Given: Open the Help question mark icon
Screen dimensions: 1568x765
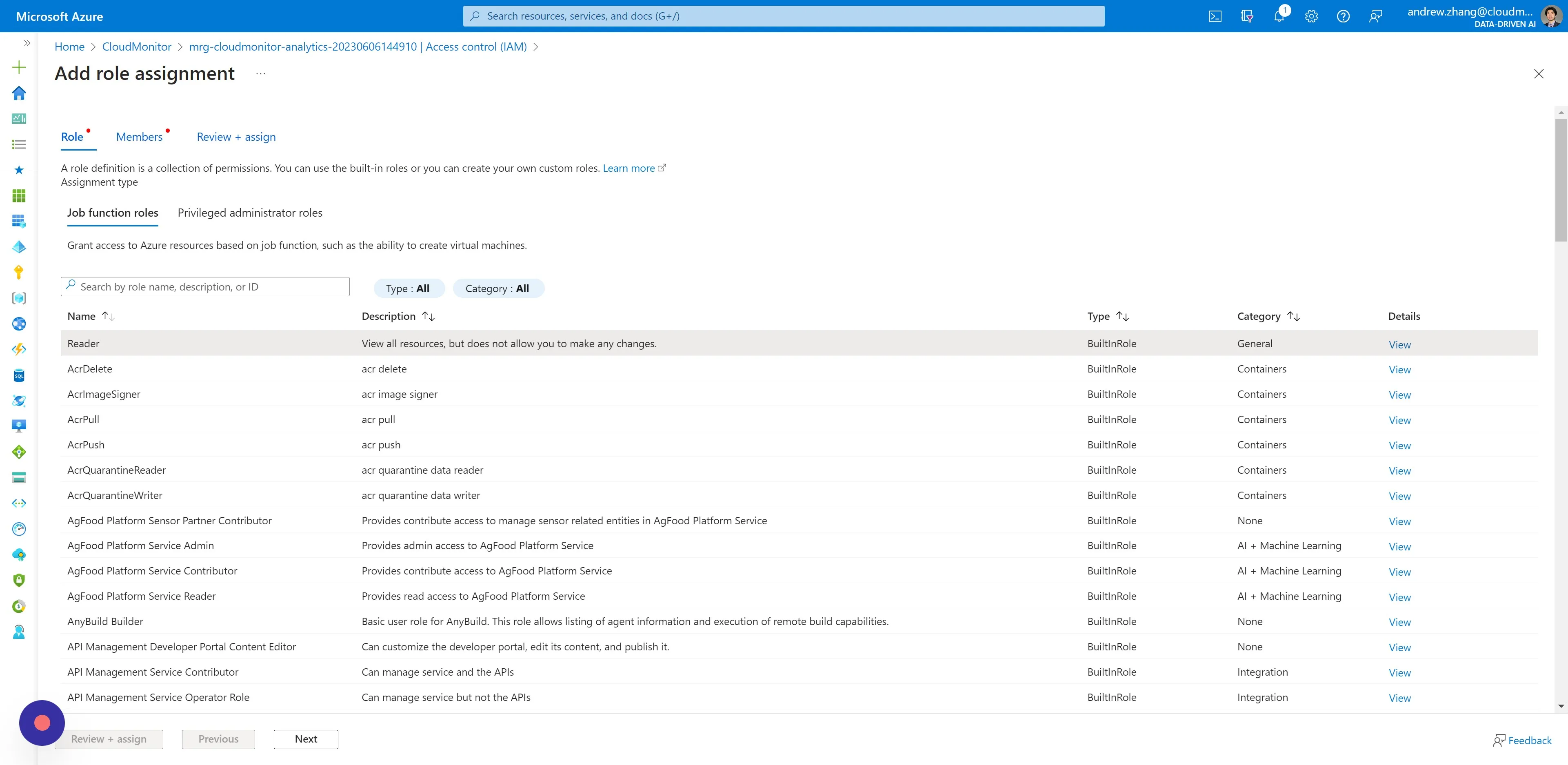Looking at the screenshot, I should pos(1343,16).
